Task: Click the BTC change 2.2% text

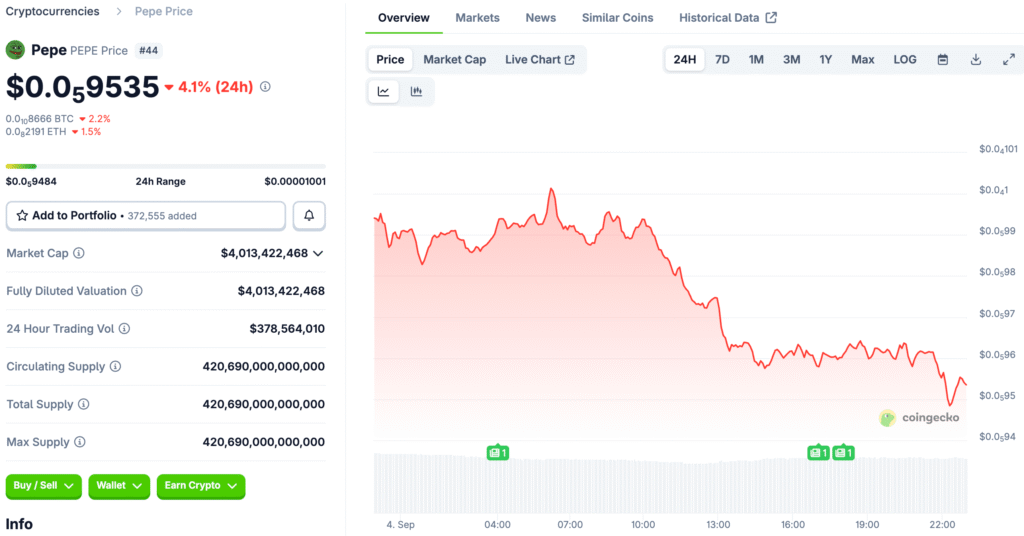Action: [99, 119]
